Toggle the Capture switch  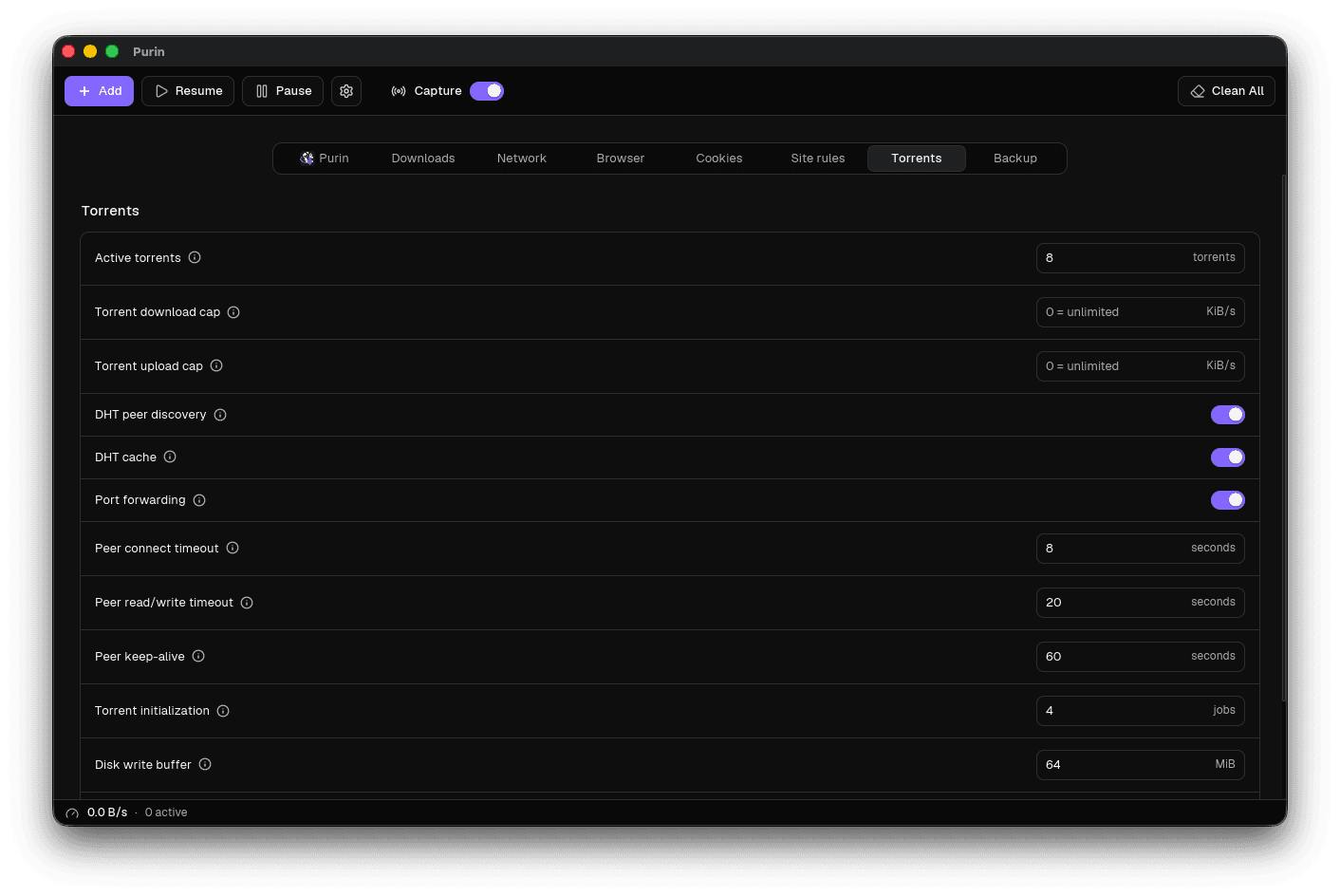(x=487, y=91)
